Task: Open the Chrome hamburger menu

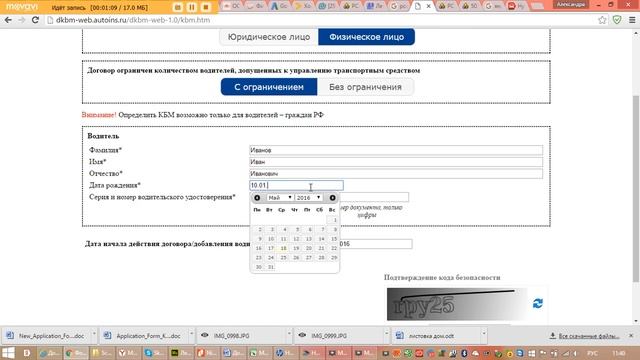Action: [632, 20]
